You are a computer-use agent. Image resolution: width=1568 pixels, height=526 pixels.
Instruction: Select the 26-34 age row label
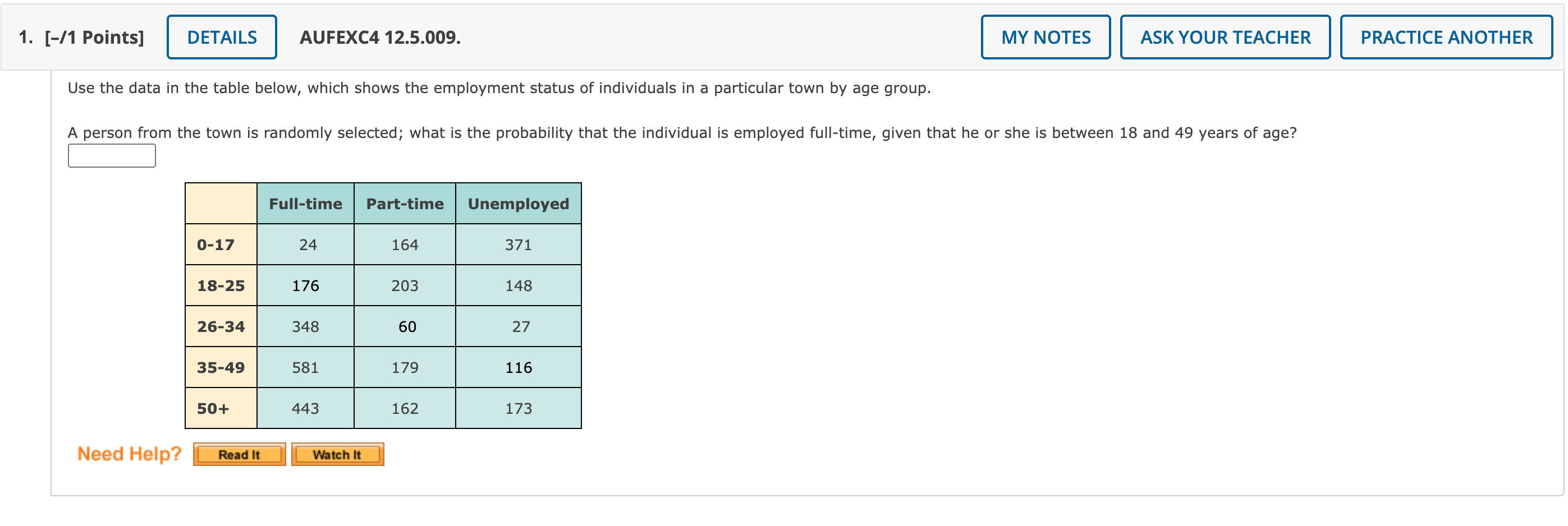pos(221,326)
